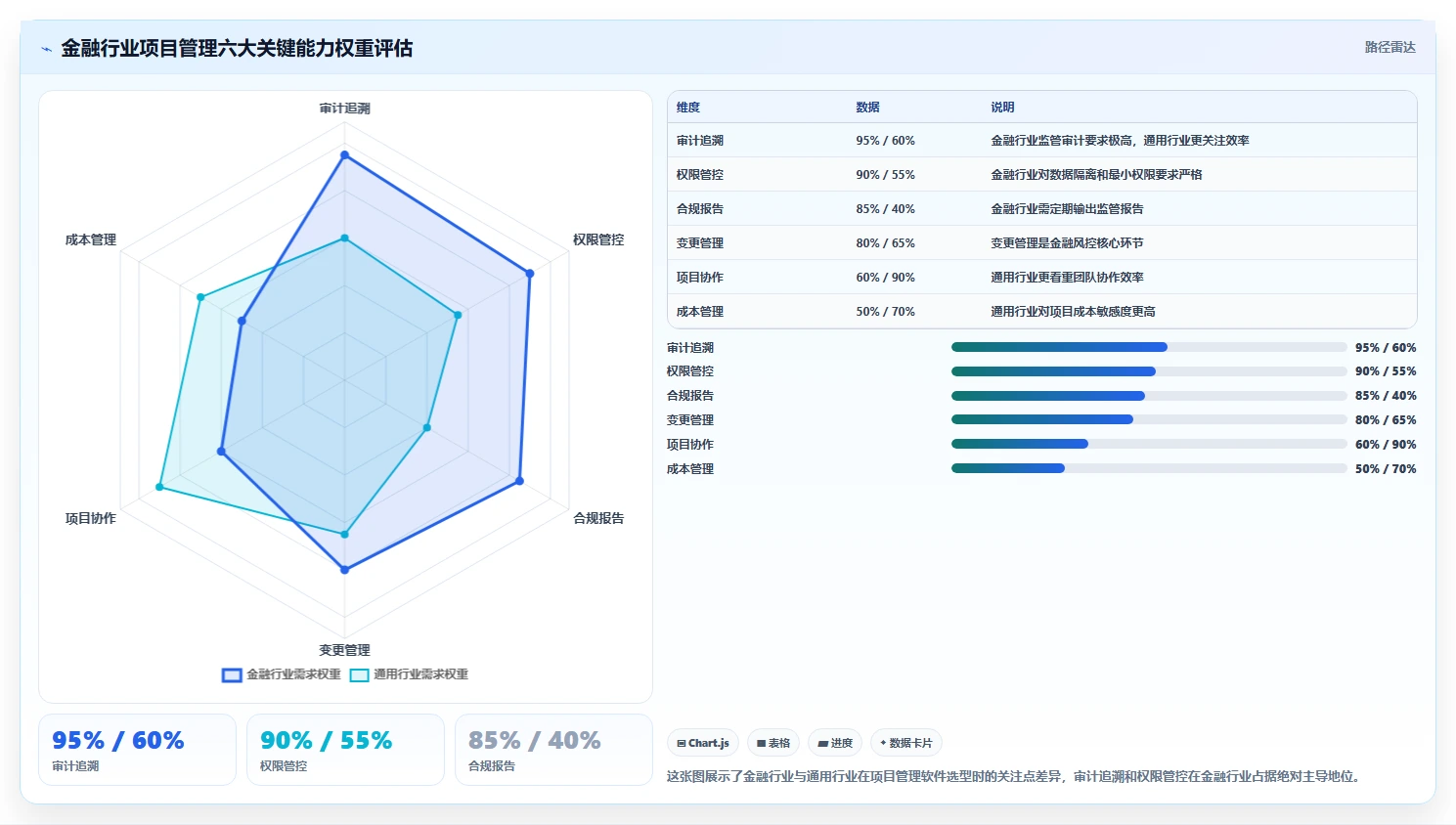1456x825 pixels.
Task: Toggle 通用行业需求权重 legend swatch
Action: pos(359,675)
